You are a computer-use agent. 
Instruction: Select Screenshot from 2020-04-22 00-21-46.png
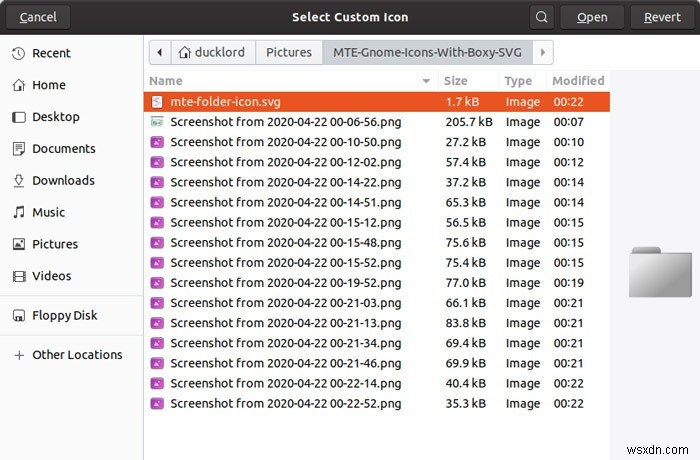point(286,363)
